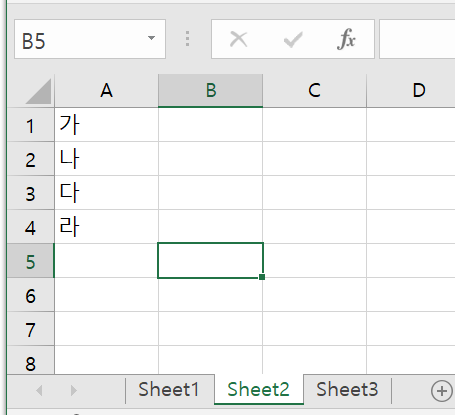Select row 8 header
Image resolution: width=455 pixels, height=415 pixels.
pyautogui.click(x=30, y=360)
